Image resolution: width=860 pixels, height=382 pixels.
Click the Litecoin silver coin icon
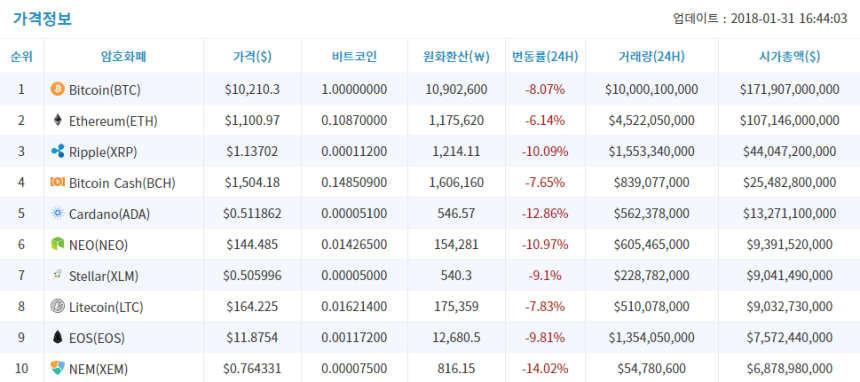coord(58,306)
